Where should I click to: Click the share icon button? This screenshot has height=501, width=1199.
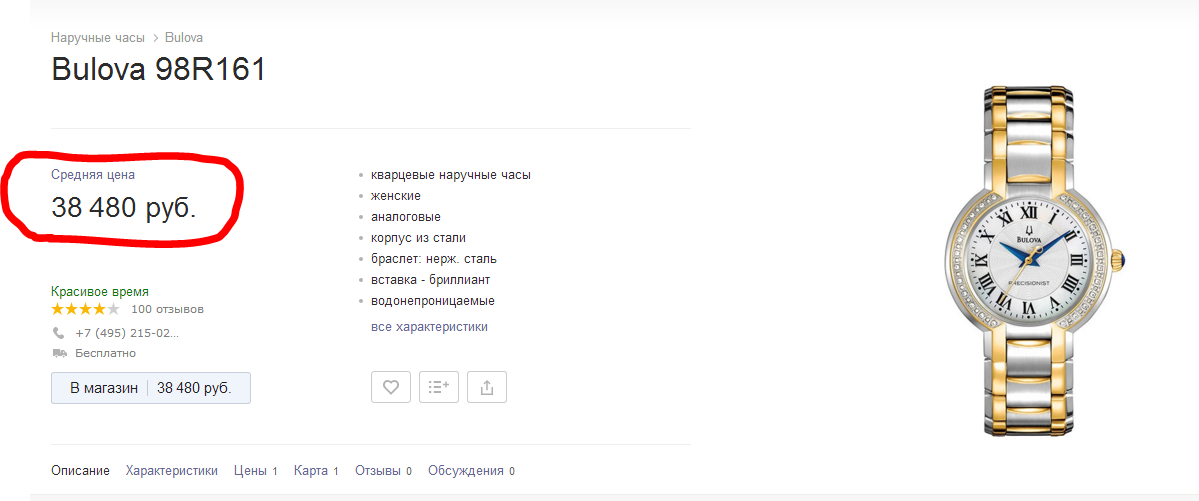(487, 387)
